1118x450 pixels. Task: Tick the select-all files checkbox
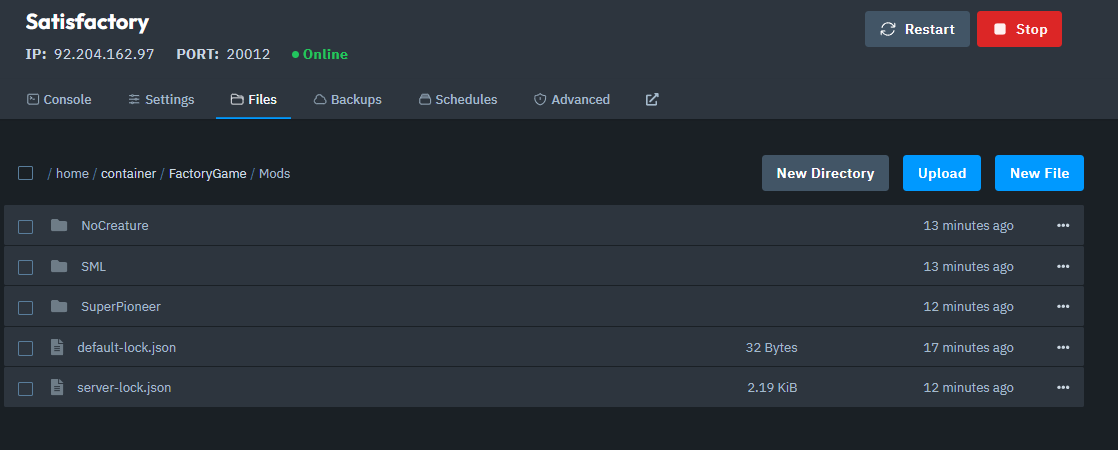coord(26,173)
